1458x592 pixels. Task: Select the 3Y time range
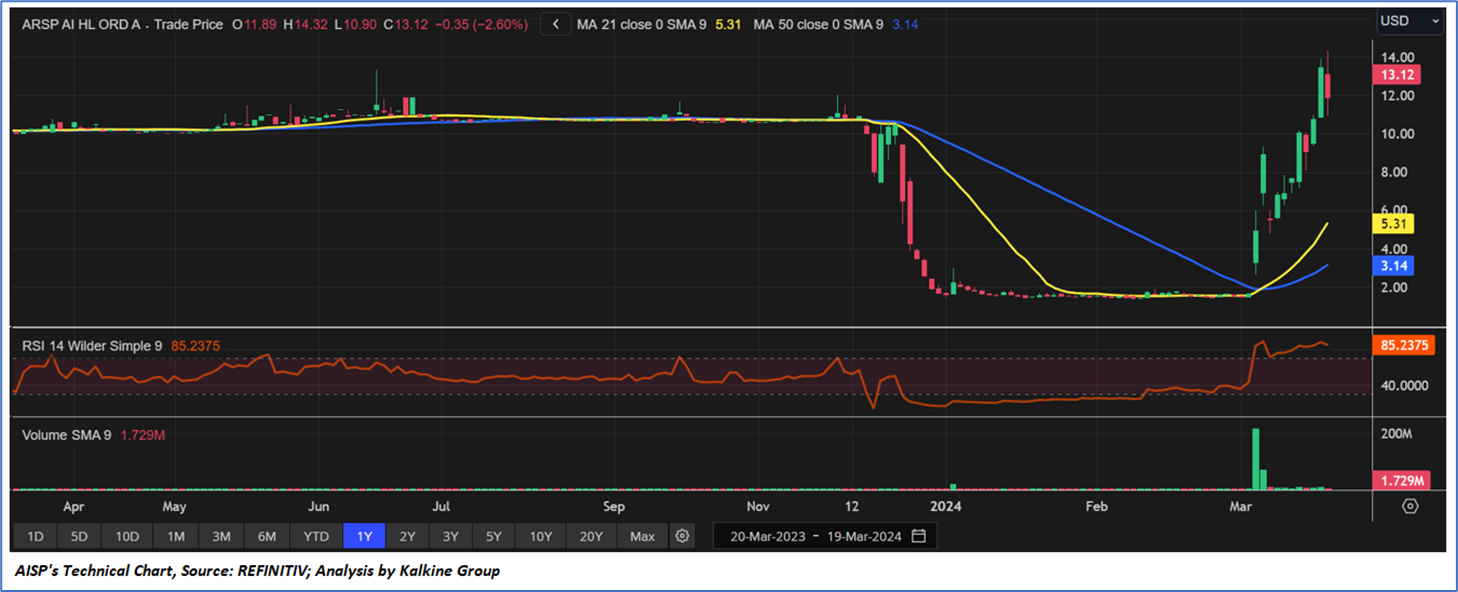(450, 536)
